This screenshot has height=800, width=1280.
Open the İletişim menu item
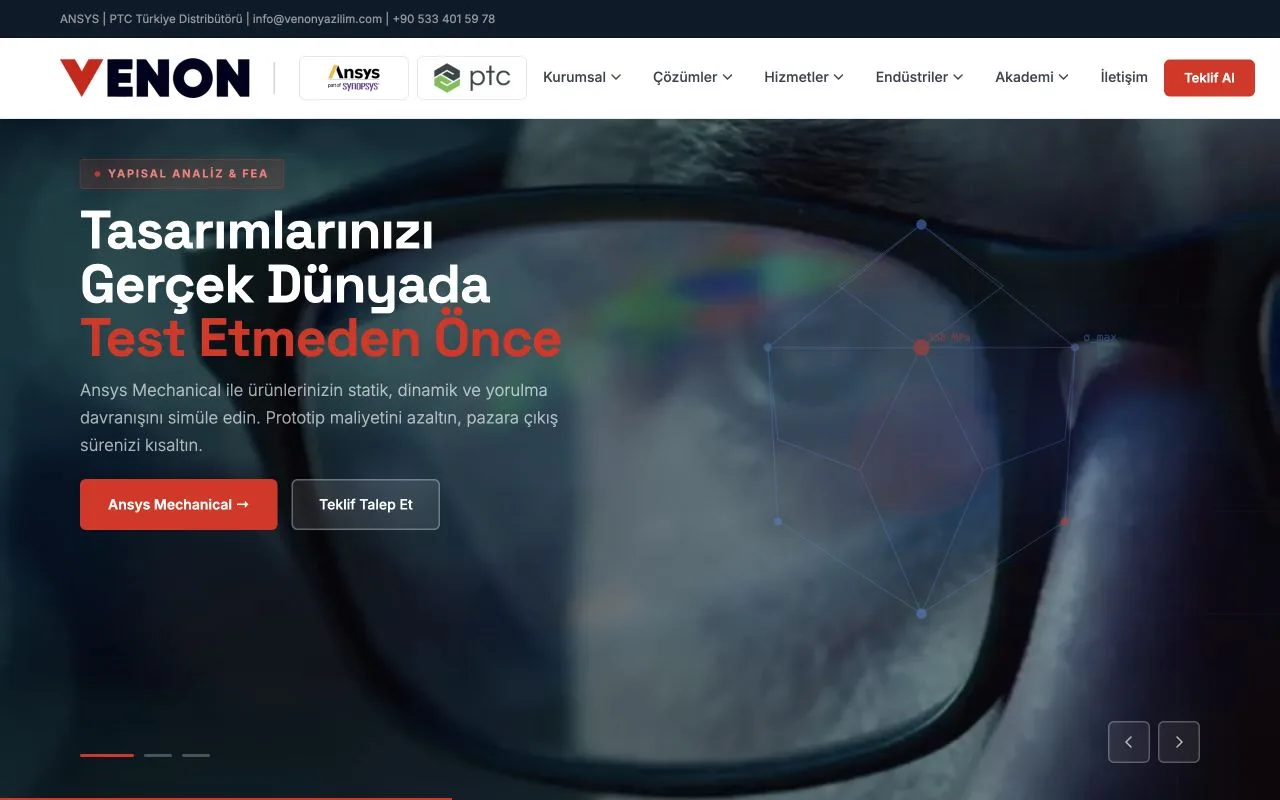1124,77
